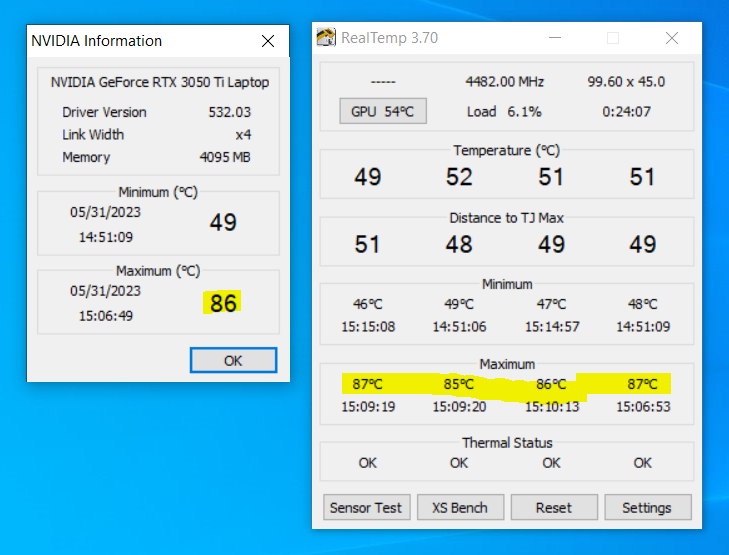Image resolution: width=729 pixels, height=555 pixels.
Task: Click the NVIDIA Information title text
Action: [97, 41]
